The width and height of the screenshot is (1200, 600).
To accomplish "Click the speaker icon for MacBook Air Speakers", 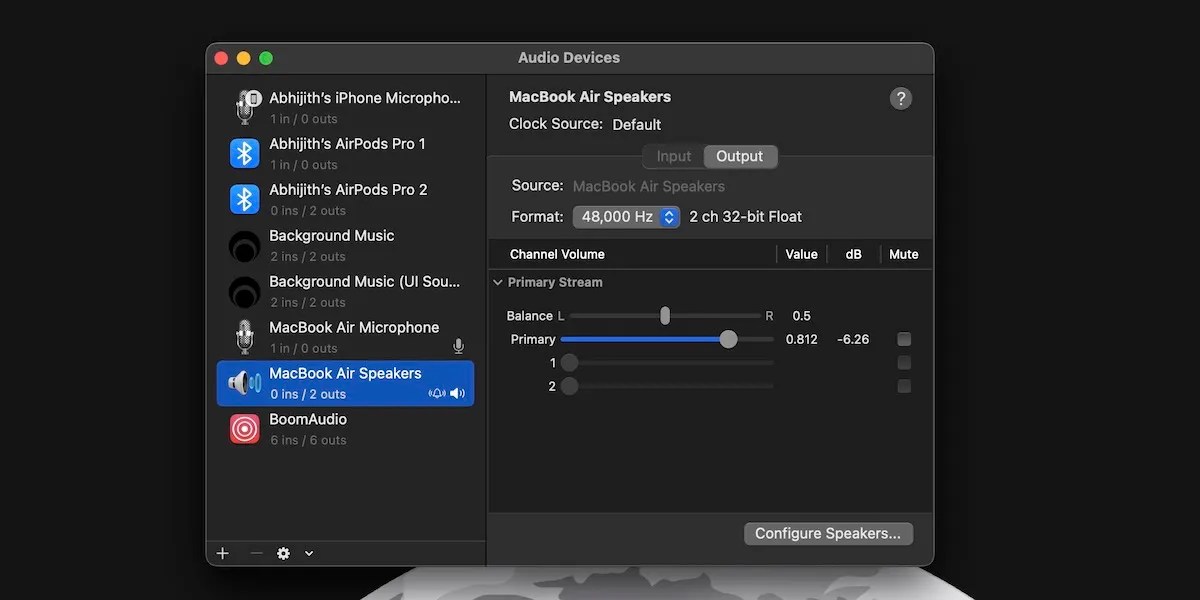I will 244,382.
